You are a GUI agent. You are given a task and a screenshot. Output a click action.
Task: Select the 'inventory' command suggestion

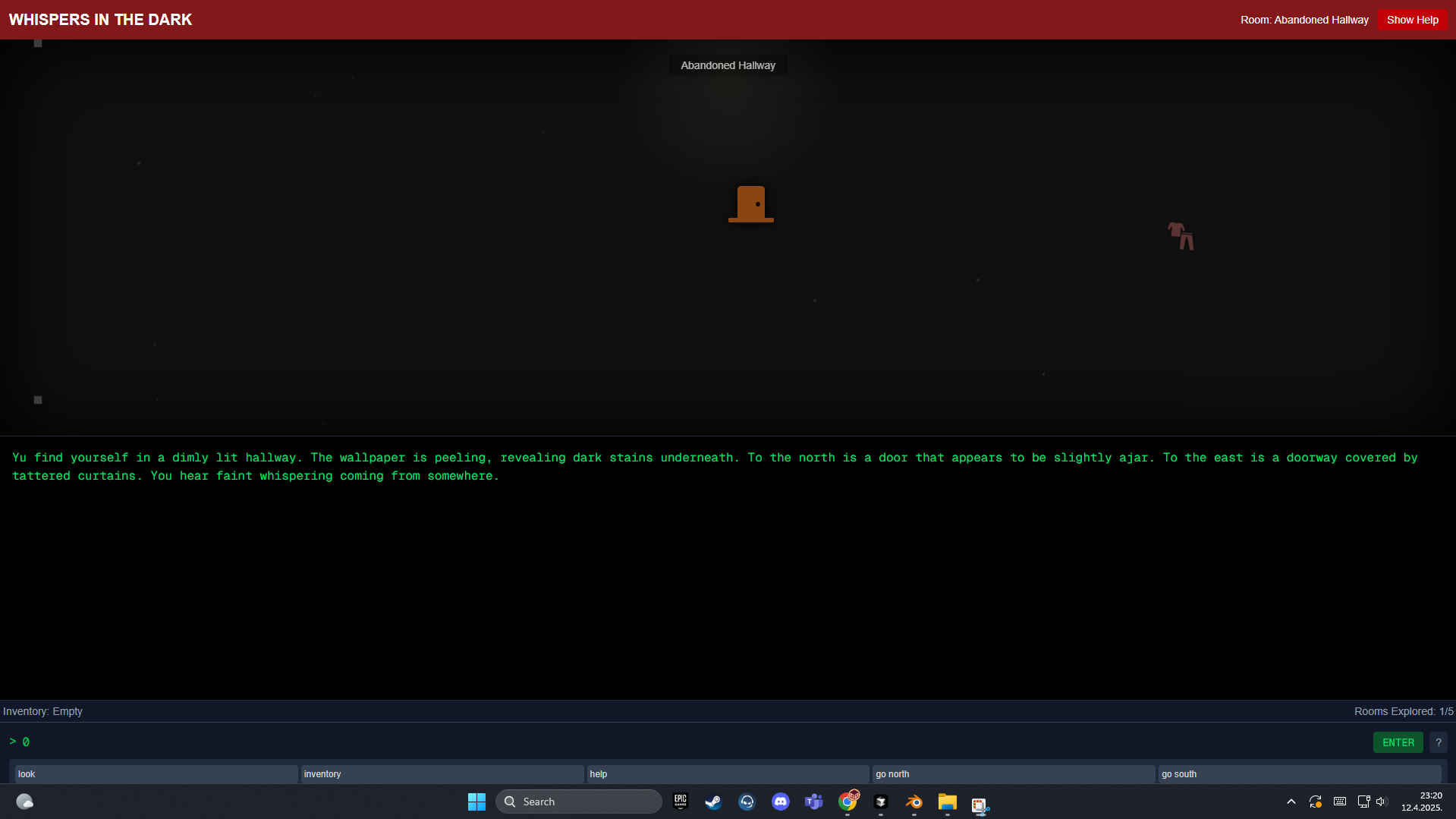click(442, 774)
